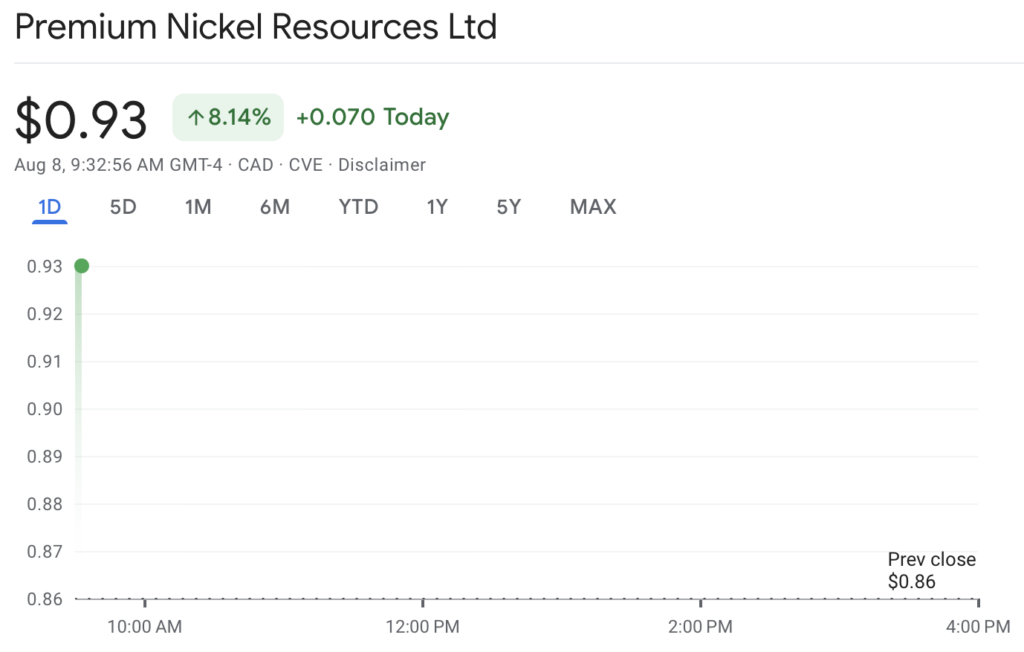
Task: Select the 1D time range tab
Action: tap(50, 207)
